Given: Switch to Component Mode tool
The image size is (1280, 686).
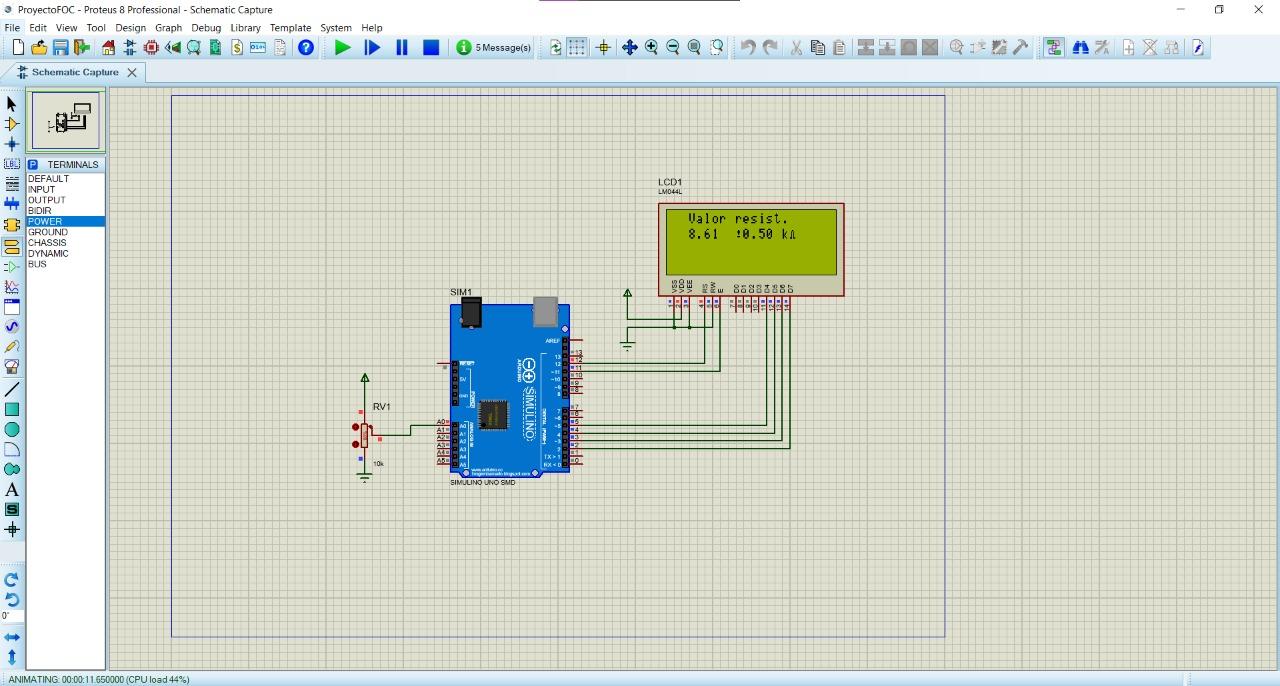Looking at the screenshot, I should [12, 124].
